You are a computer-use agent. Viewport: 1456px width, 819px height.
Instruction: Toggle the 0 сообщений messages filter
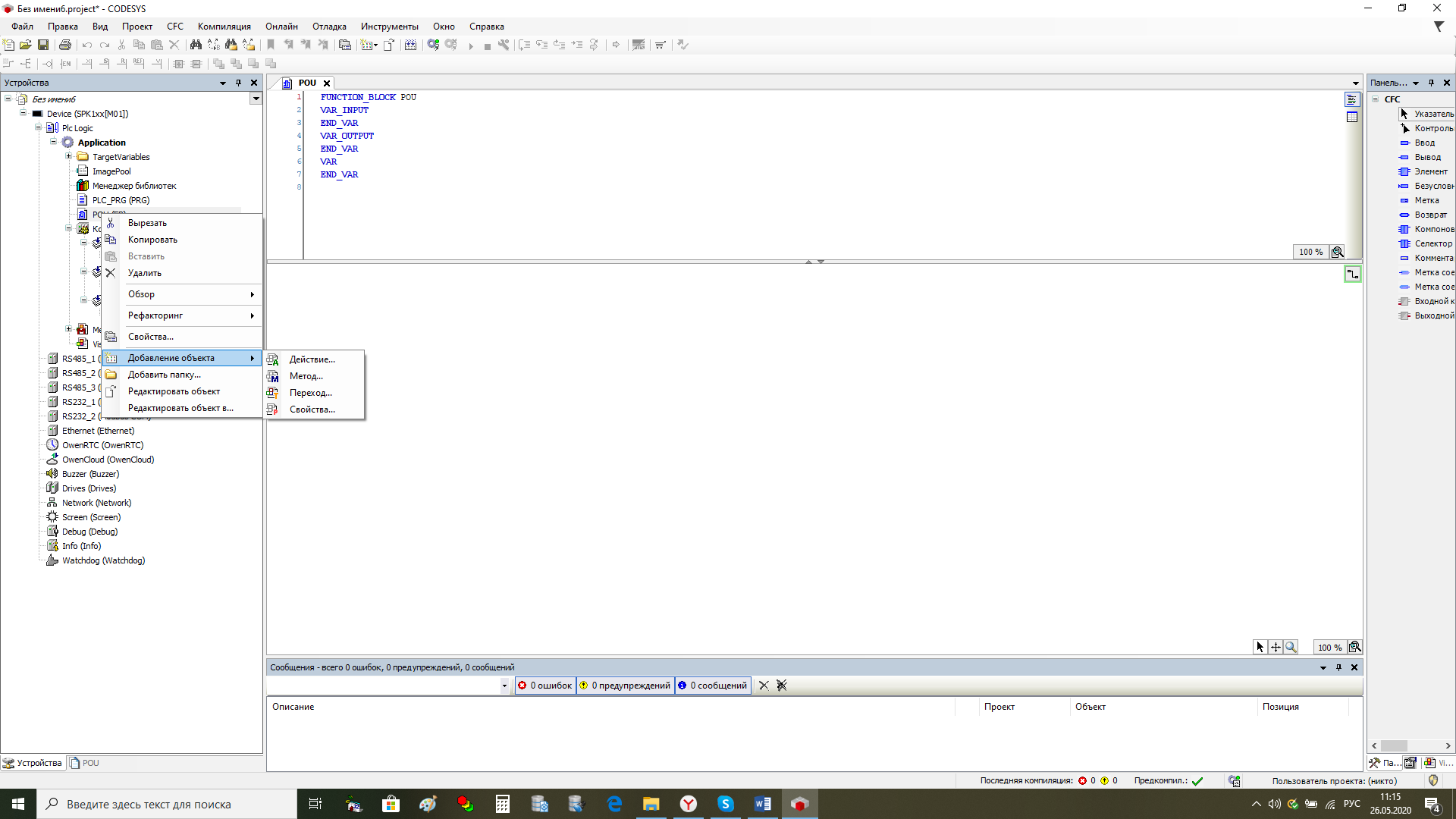(713, 686)
